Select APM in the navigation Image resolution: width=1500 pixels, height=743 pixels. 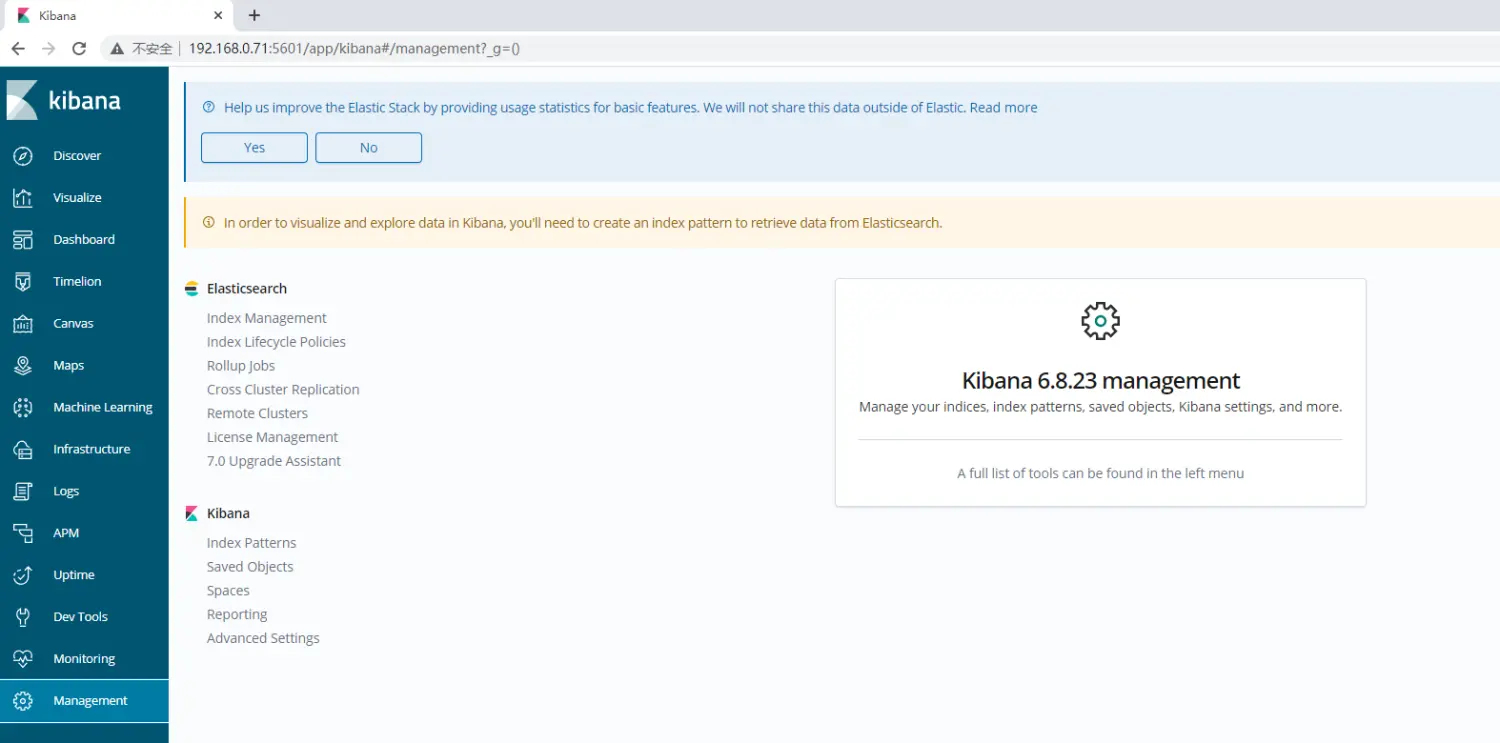pos(66,533)
